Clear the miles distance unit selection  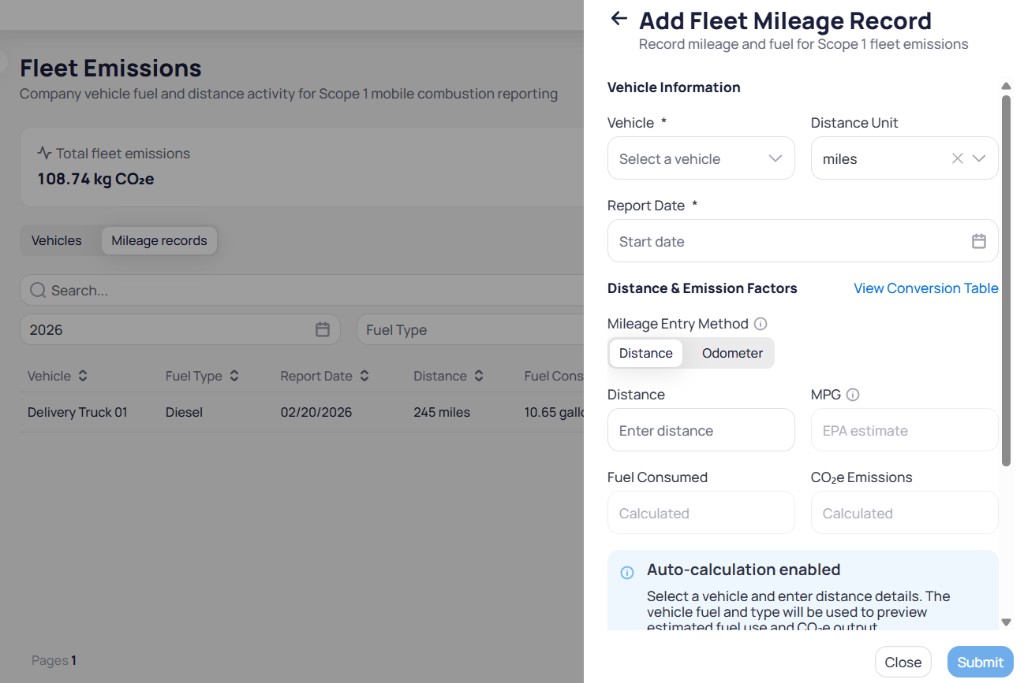(x=957, y=158)
